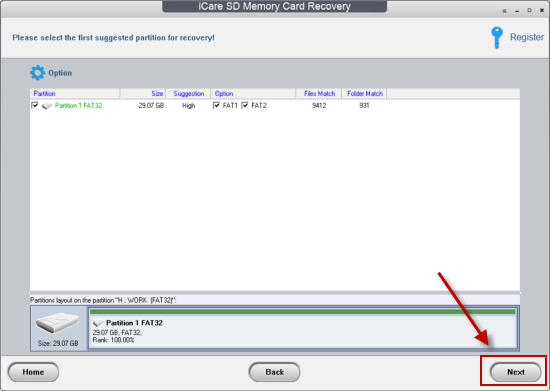The height and width of the screenshot is (391, 550).
Task: Click the Option column header
Action: click(x=253, y=94)
